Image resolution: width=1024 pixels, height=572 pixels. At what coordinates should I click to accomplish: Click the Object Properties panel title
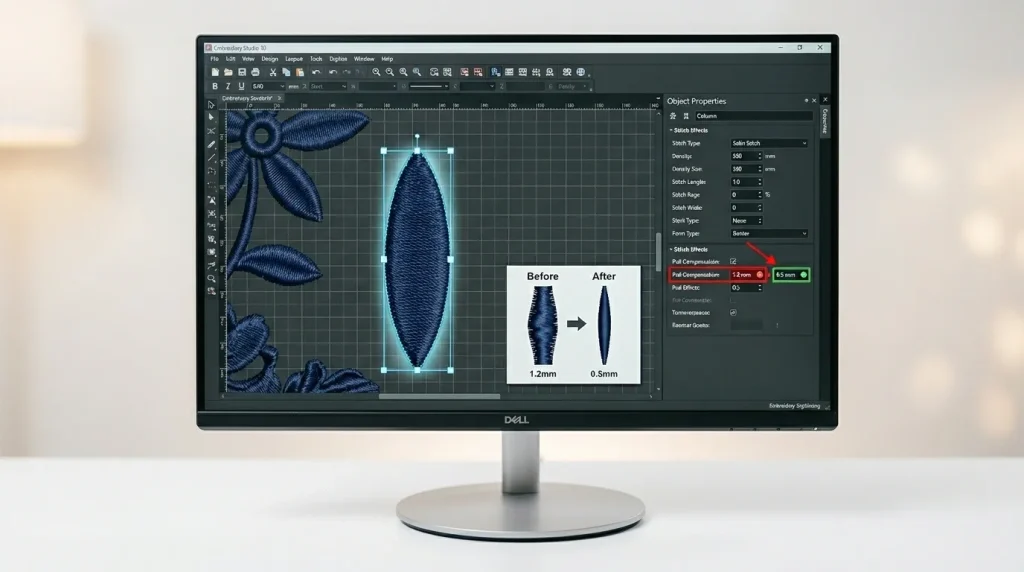pos(696,101)
